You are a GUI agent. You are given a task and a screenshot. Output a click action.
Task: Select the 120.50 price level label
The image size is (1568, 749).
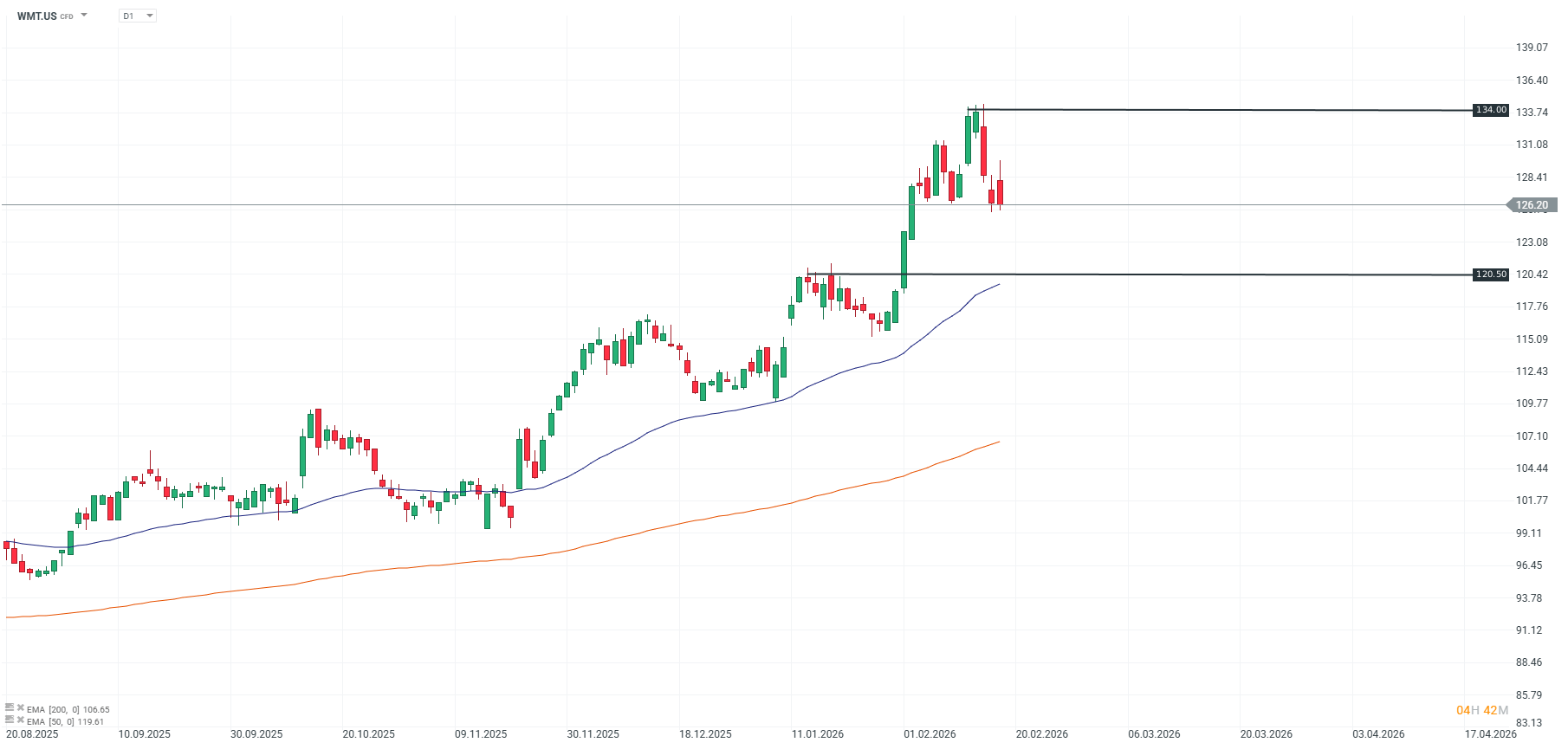click(1491, 274)
